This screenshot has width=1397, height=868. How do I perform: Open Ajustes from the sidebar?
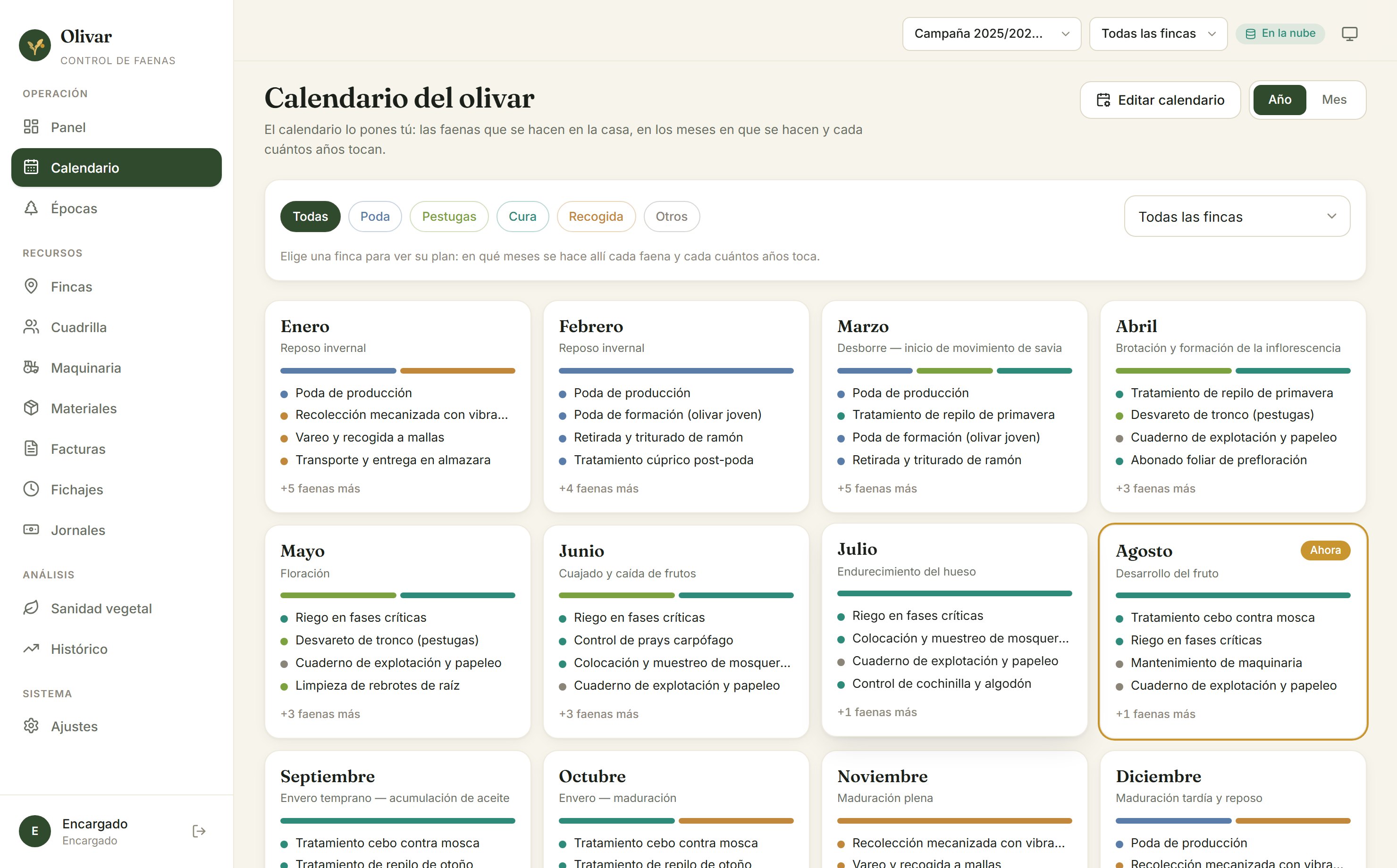117,726
